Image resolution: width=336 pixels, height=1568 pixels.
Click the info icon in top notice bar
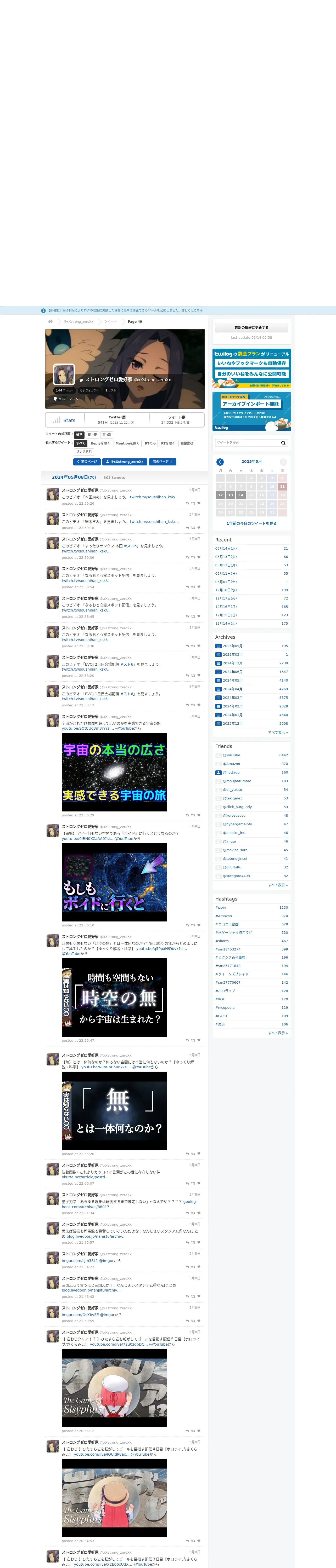pos(43,310)
